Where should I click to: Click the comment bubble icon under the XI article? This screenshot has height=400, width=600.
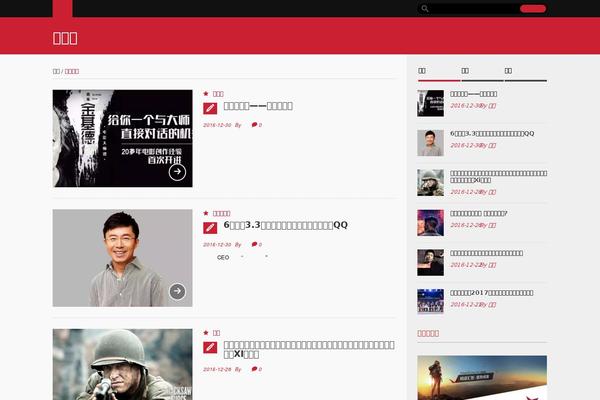[254, 369]
